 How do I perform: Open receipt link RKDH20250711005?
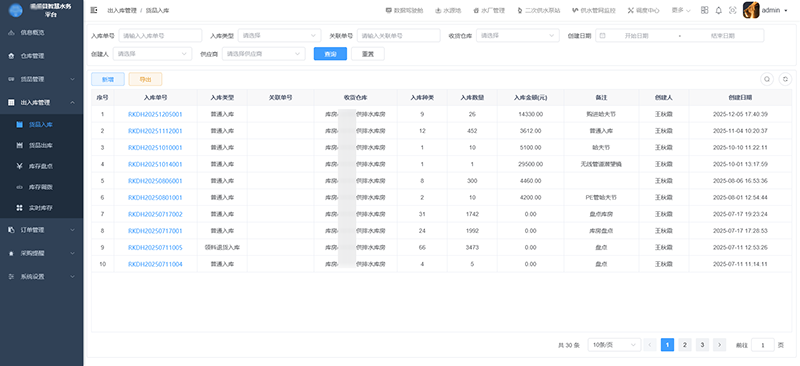pos(155,248)
